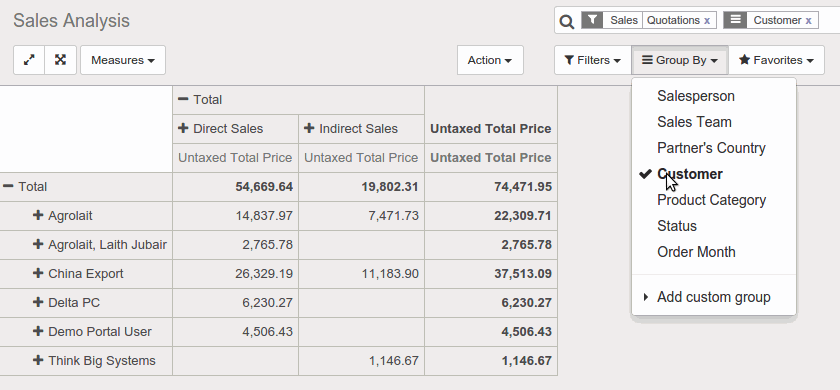The width and height of the screenshot is (840, 390).
Task: Click the cell 11,183.90
Action: 361,273
